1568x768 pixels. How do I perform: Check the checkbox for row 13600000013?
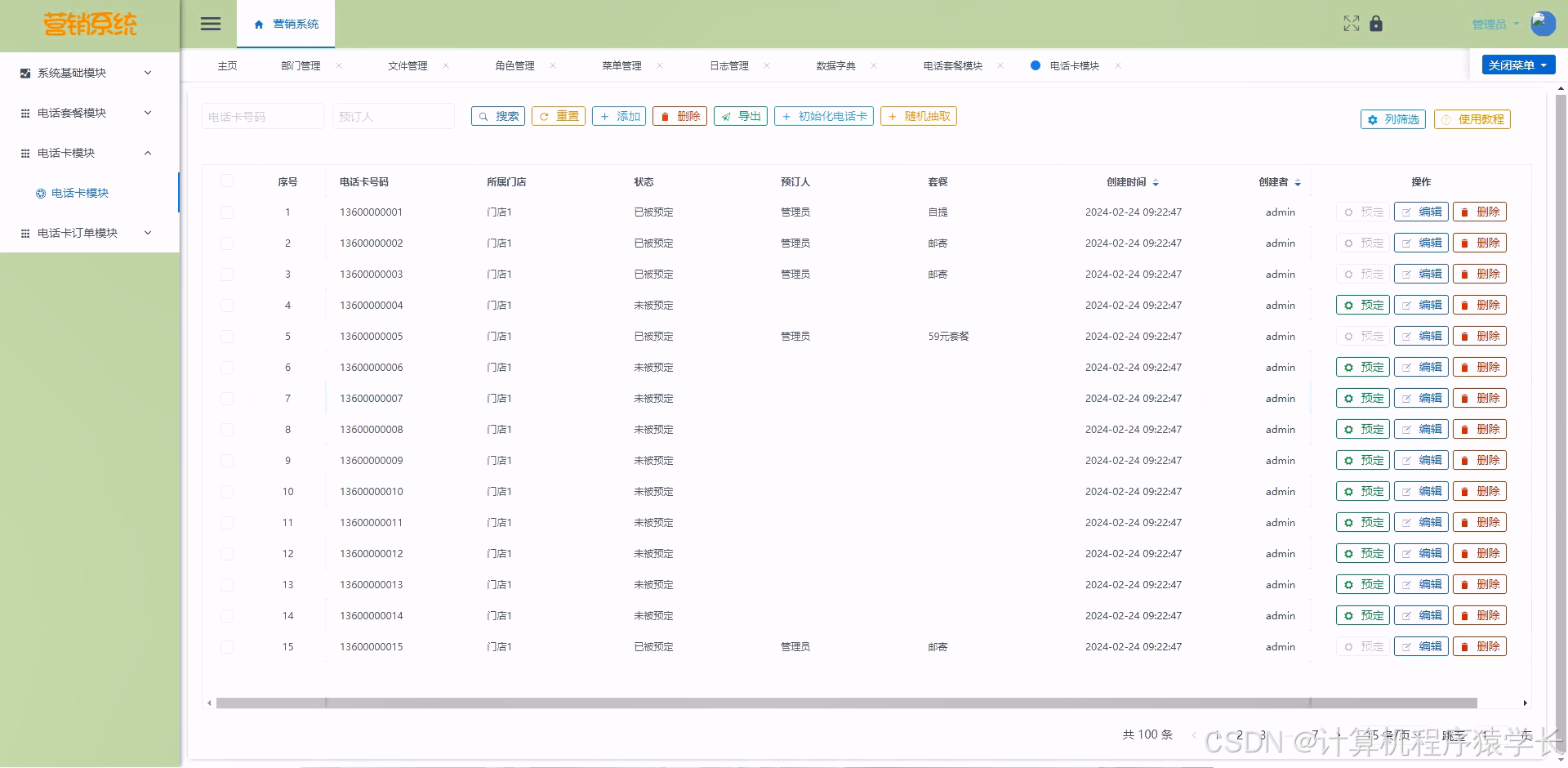tap(227, 585)
